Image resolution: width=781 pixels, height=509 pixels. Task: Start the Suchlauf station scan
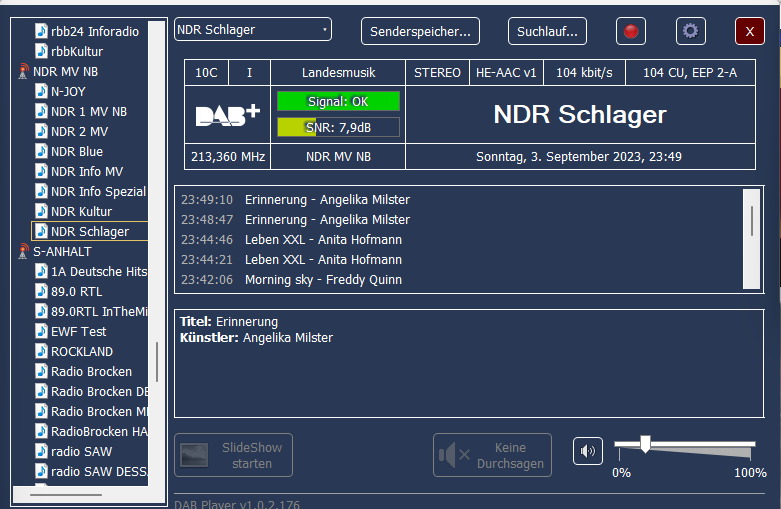coord(547,31)
